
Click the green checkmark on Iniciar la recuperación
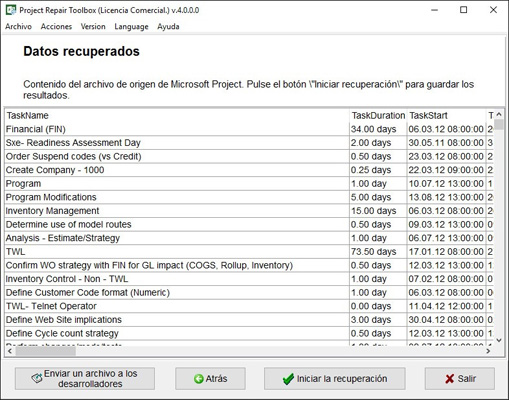(x=288, y=379)
